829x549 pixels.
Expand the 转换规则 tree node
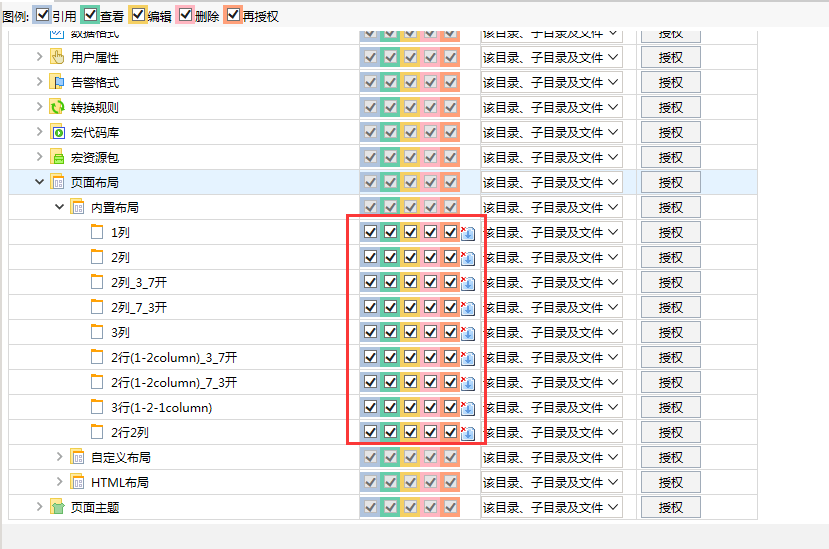tap(39, 107)
